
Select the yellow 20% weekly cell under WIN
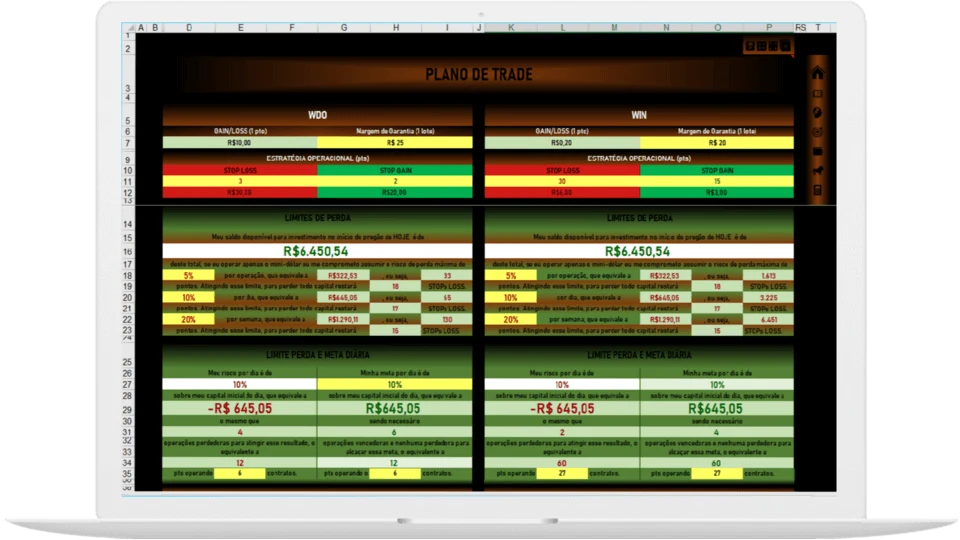click(x=511, y=320)
